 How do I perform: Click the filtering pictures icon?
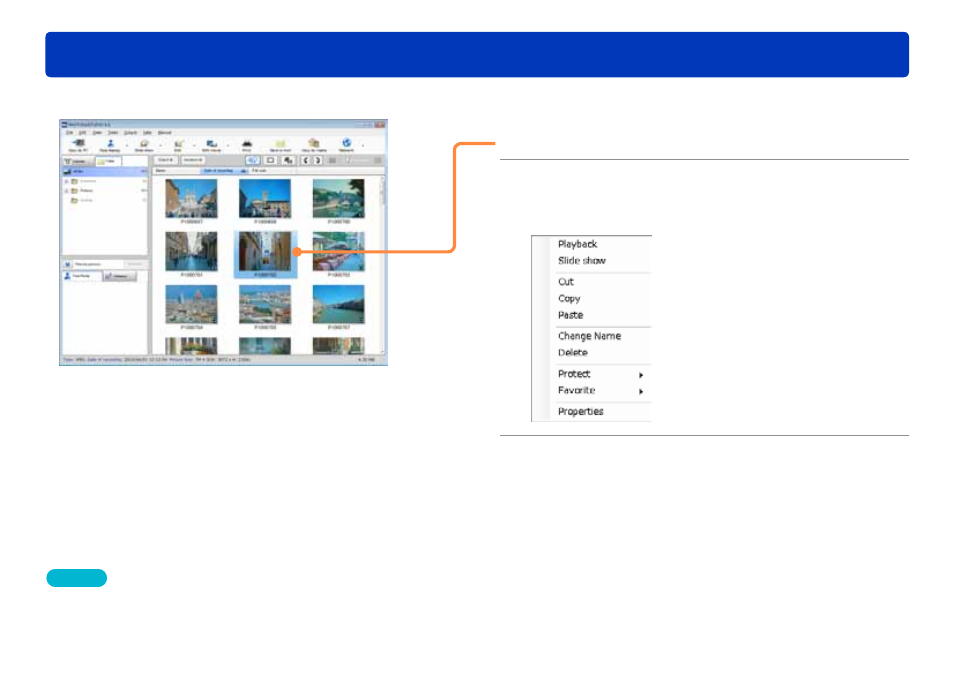tap(68, 264)
